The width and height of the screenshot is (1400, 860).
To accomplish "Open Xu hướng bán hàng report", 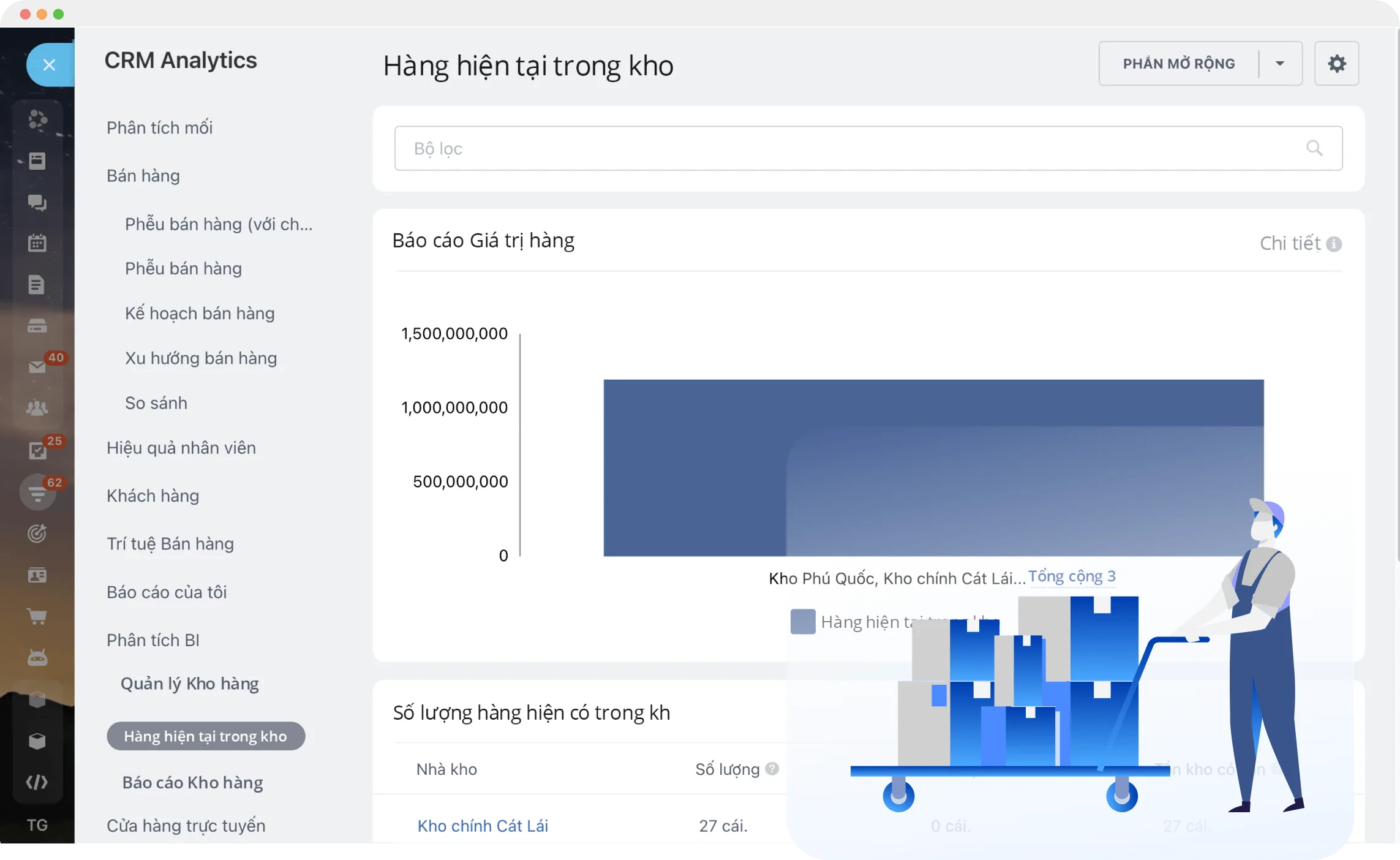I will (x=201, y=358).
